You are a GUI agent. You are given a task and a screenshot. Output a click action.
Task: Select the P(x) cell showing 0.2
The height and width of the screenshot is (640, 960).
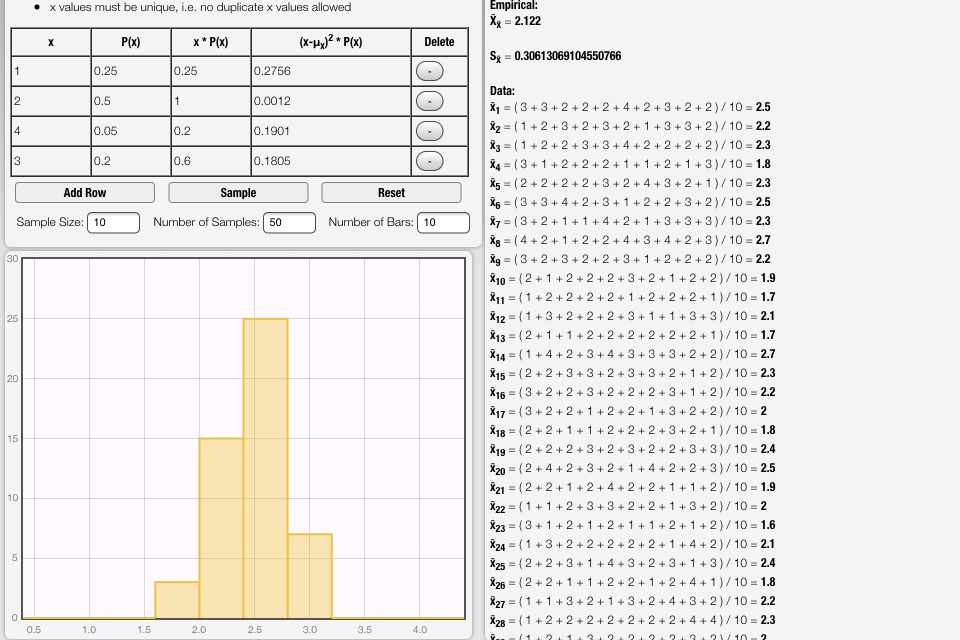(131, 161)
